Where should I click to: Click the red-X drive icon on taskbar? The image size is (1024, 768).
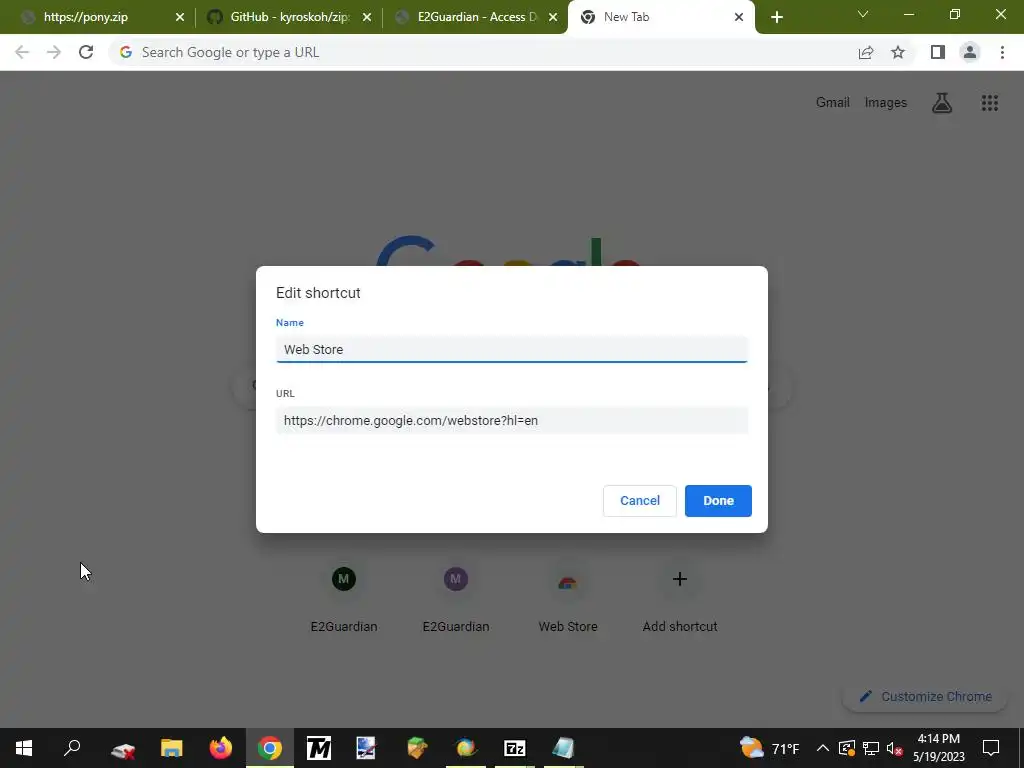click(x=123, y=748)
